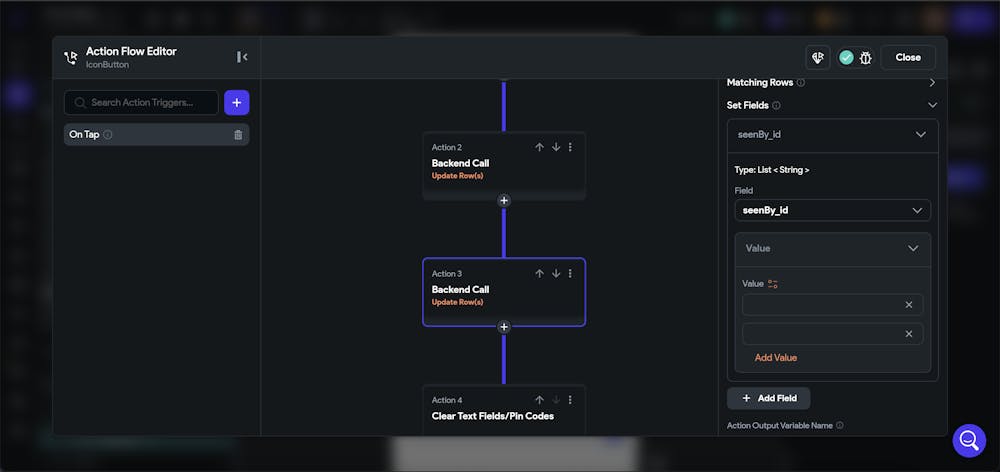1000x472 pixels.
Task: Click 'Type: List < String >' text
Action: tap(772, 170)
